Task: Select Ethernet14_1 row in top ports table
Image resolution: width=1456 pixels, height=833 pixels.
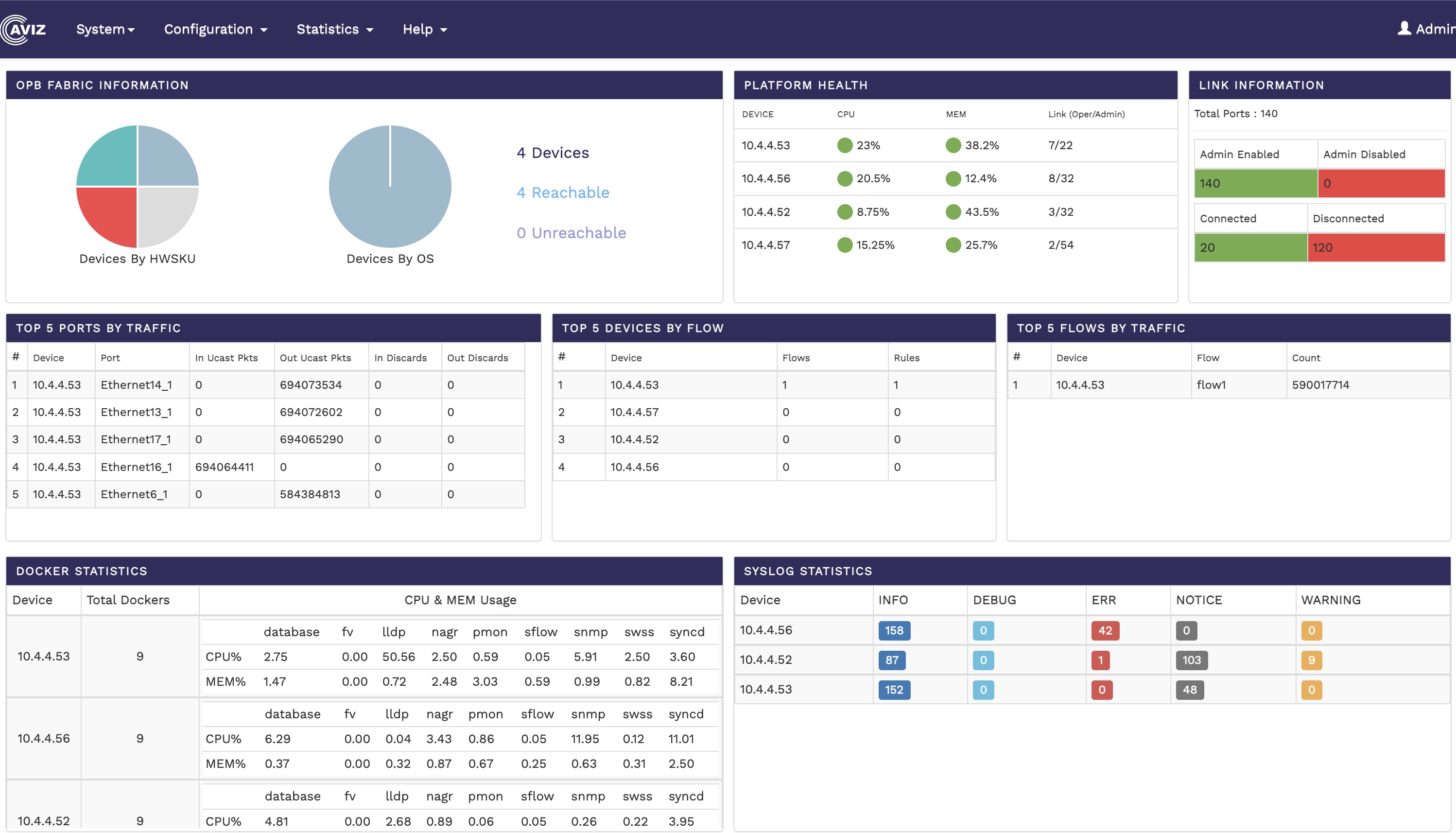Action: (x=136, y=385)
